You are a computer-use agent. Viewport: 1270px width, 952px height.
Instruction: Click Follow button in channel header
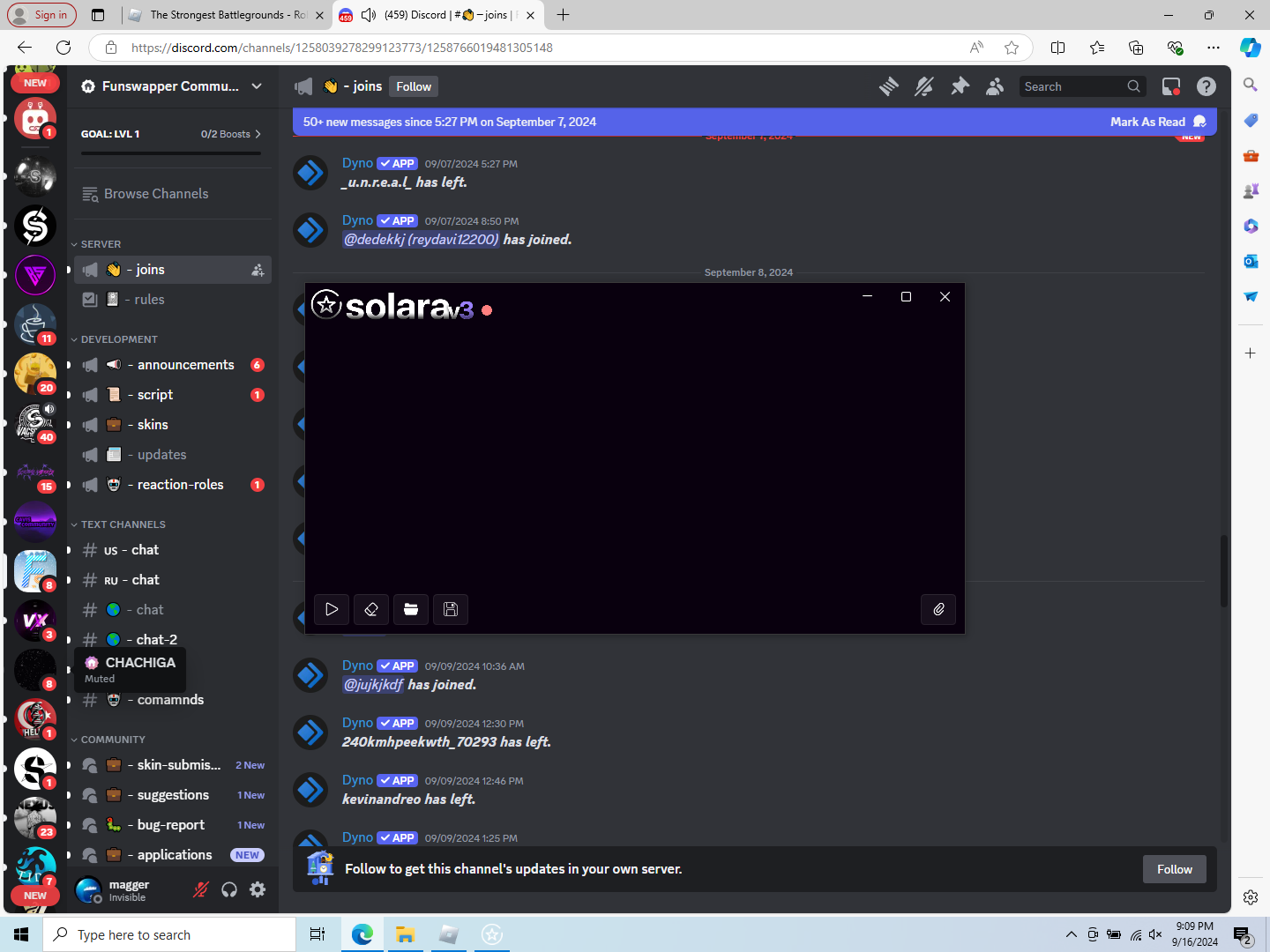414,86
